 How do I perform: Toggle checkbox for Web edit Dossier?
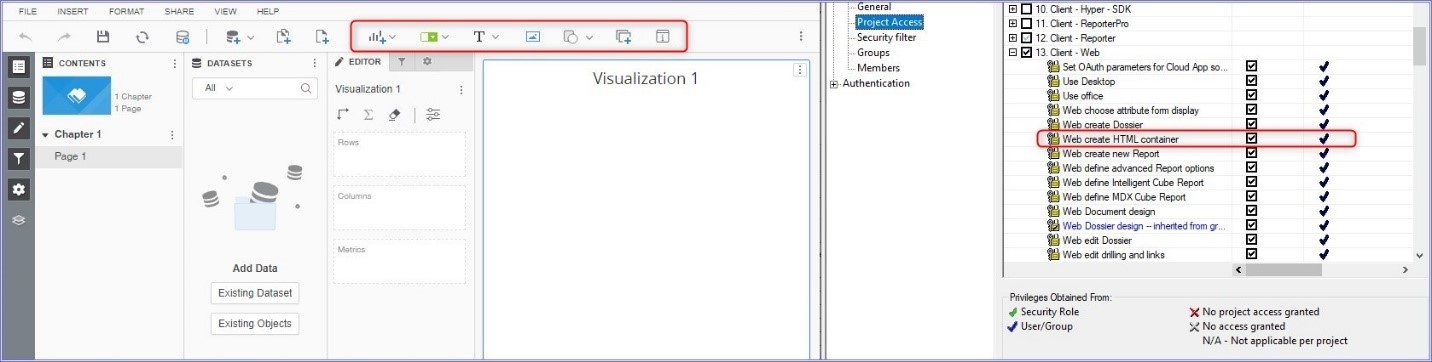(1251, 240)
